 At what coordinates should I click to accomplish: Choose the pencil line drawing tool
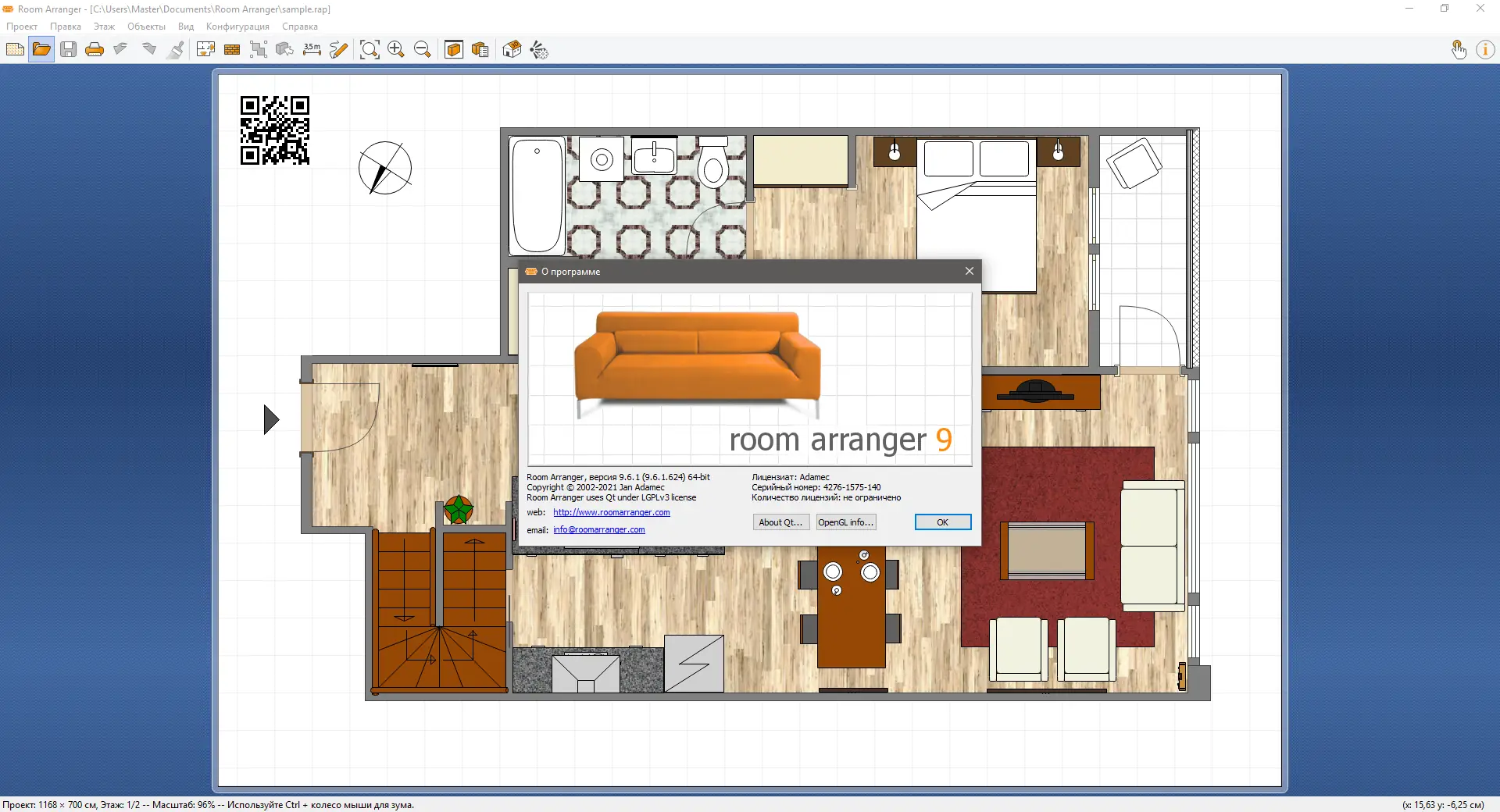coord(338,50)
